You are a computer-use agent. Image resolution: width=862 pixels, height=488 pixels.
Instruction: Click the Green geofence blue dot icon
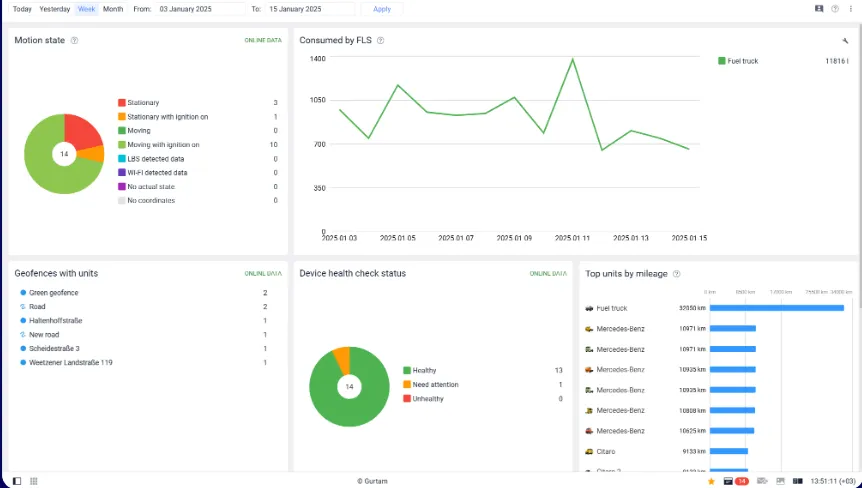click(23, 293)
